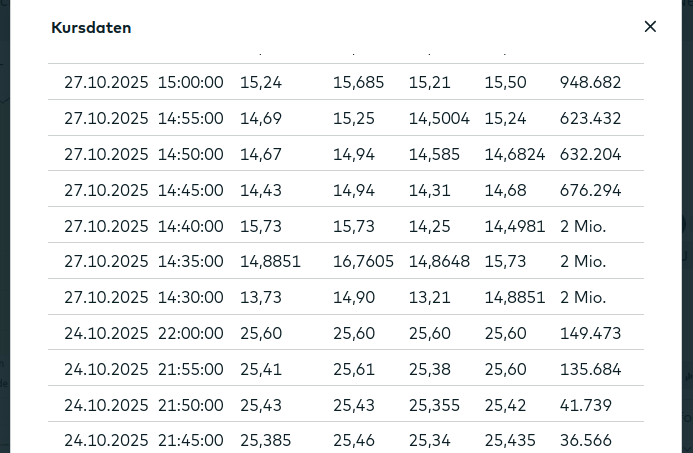Click the 14,6824 closing price cell

coord(515,154)
